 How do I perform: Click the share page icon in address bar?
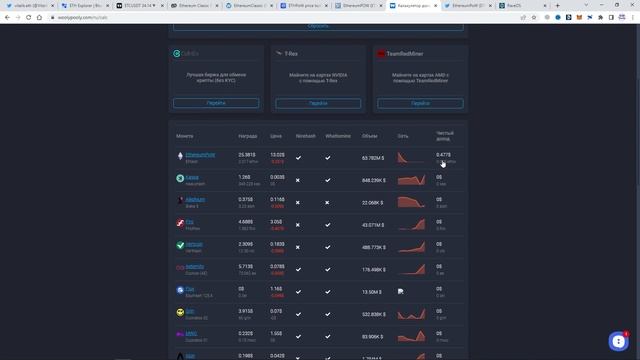tap(523, 18)
